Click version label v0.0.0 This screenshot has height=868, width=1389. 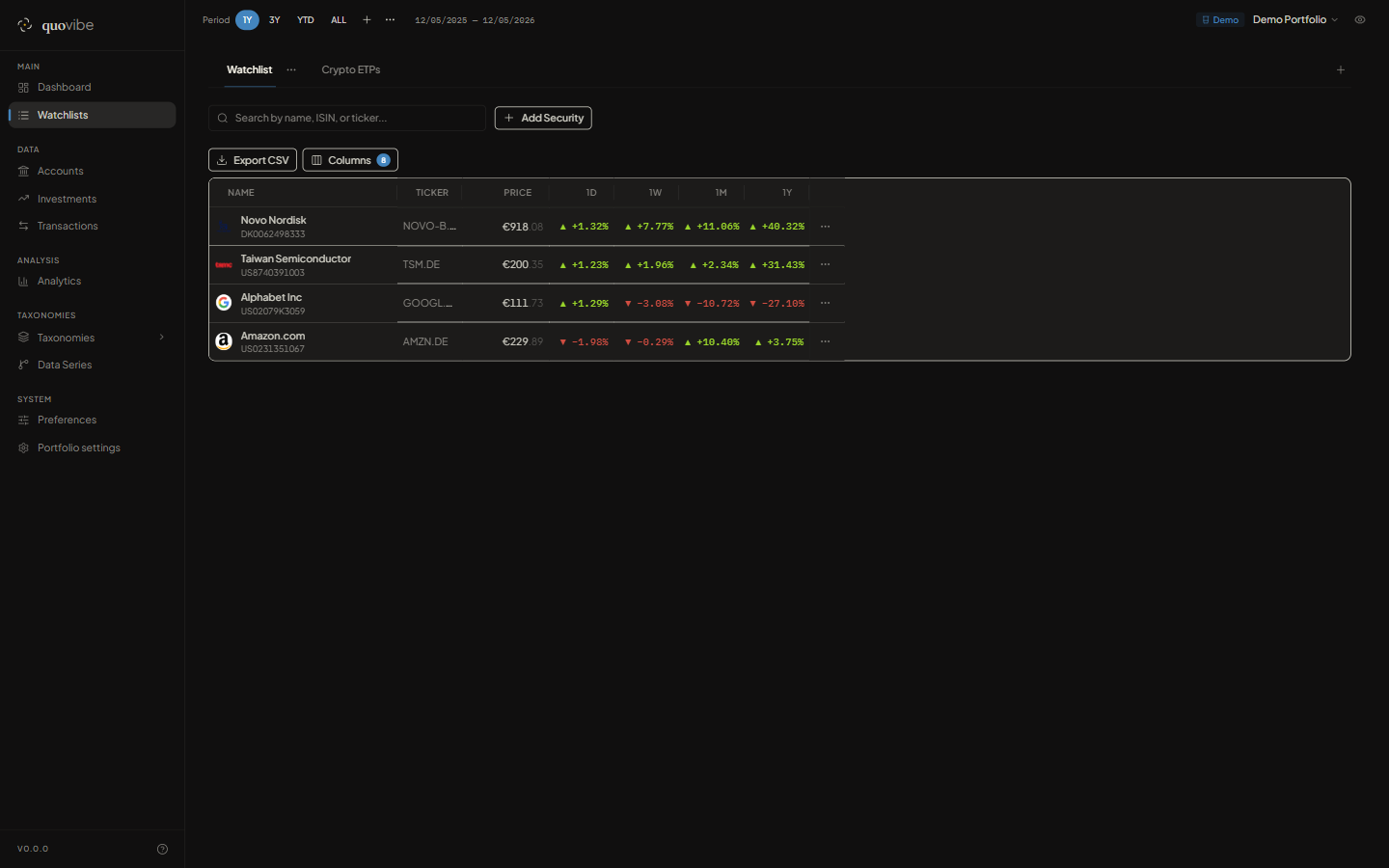pos(33,849)
